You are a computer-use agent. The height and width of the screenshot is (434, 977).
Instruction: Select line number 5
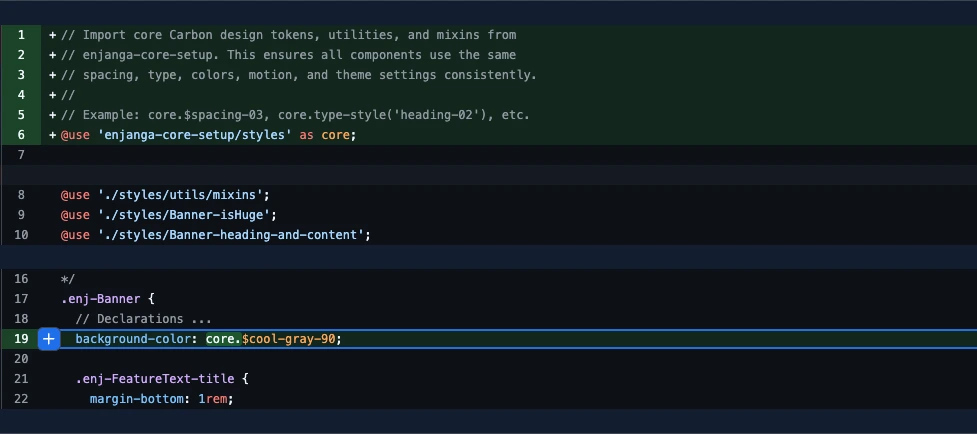pyautogui.click(x=21, y=115)
